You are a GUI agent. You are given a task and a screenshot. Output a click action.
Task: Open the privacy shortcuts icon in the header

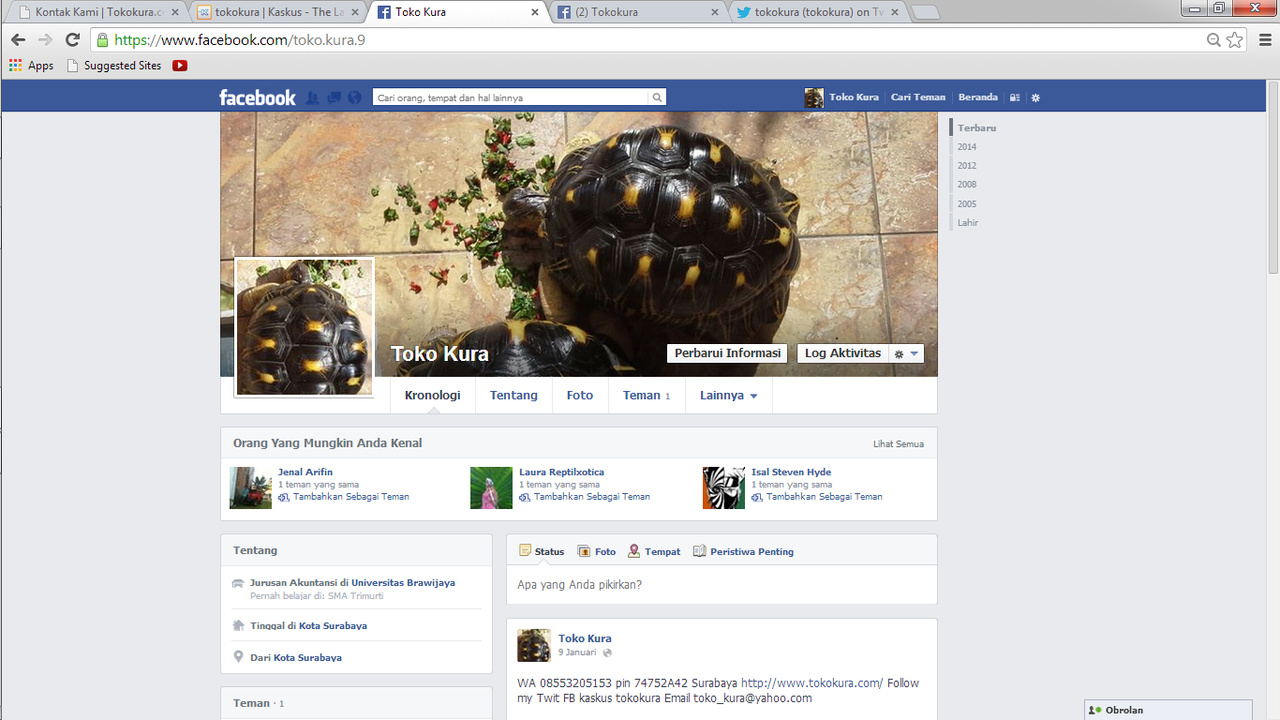pos(1015,97)
